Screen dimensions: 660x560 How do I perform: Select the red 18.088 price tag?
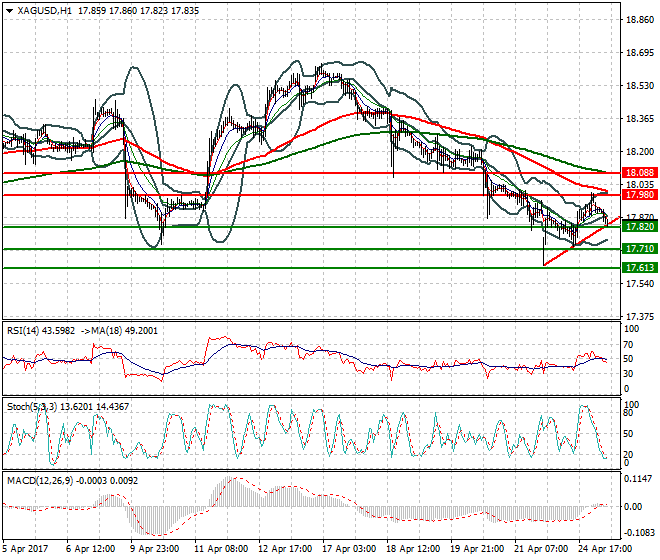pyautogui.click(x=638, y=173)
